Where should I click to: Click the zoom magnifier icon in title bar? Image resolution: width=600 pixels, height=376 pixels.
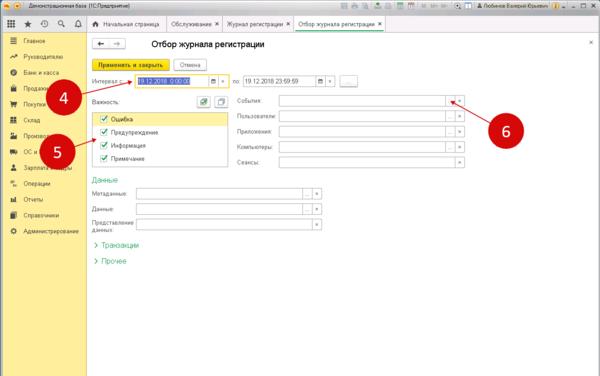coord(458,6)
